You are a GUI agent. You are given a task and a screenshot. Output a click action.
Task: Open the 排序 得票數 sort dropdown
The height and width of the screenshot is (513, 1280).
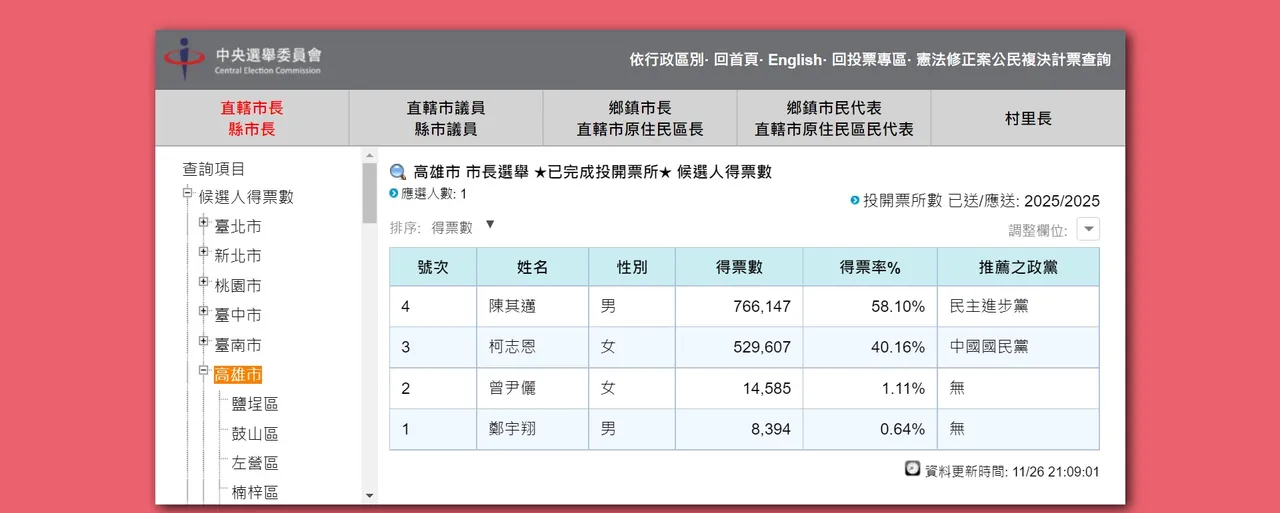coord(490,224)
